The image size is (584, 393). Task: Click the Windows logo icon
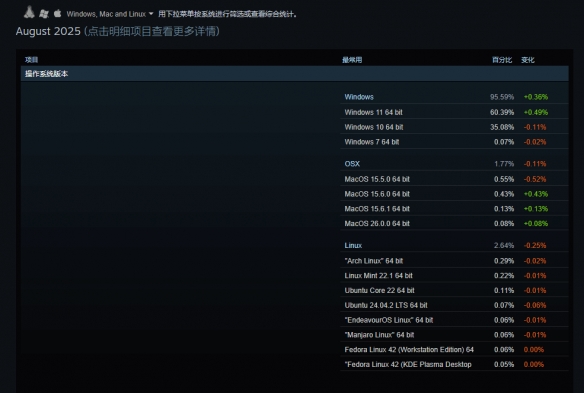[44, 14]
